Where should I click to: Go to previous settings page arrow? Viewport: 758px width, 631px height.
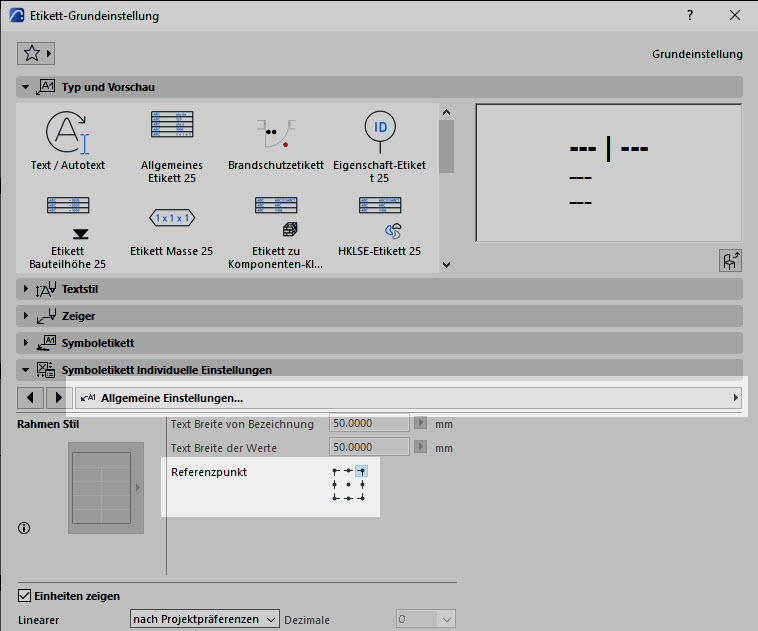[x=30, y=397]
